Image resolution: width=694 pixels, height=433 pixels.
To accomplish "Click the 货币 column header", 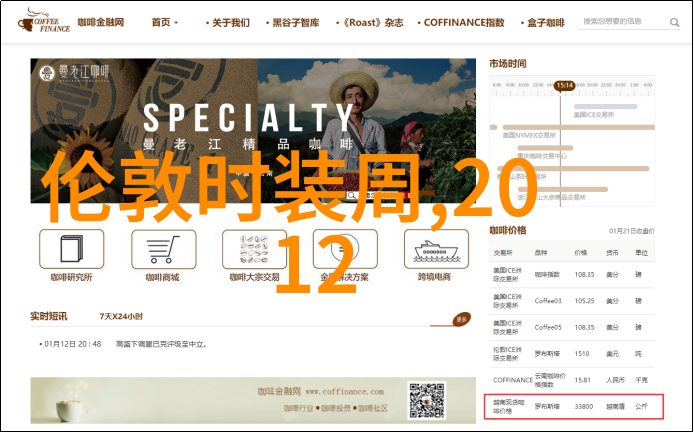I will [x=613, y=253].
